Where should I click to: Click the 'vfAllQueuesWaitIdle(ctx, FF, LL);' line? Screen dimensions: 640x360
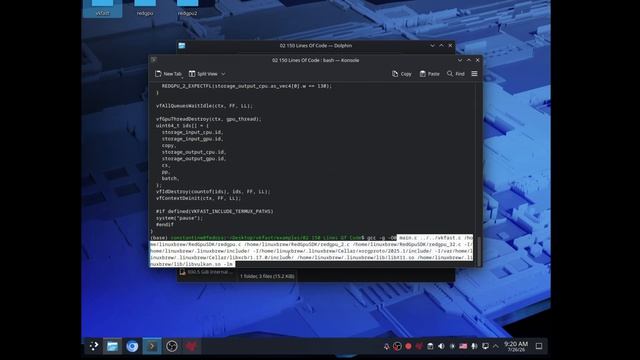[x=204, y=106]
